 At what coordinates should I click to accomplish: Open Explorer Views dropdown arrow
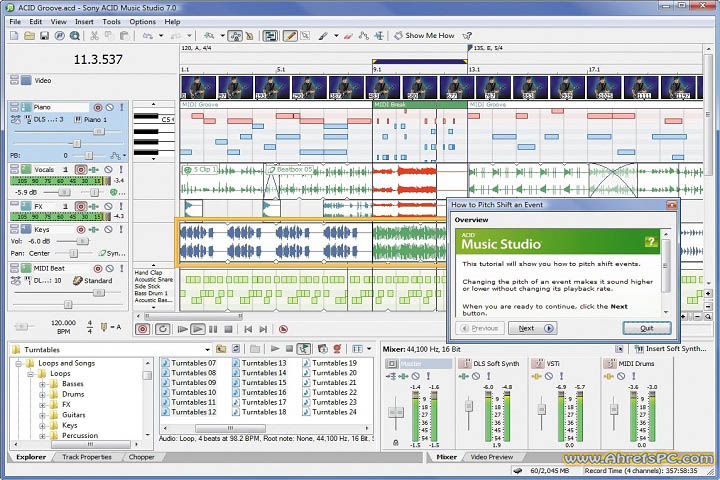point(369,349)
